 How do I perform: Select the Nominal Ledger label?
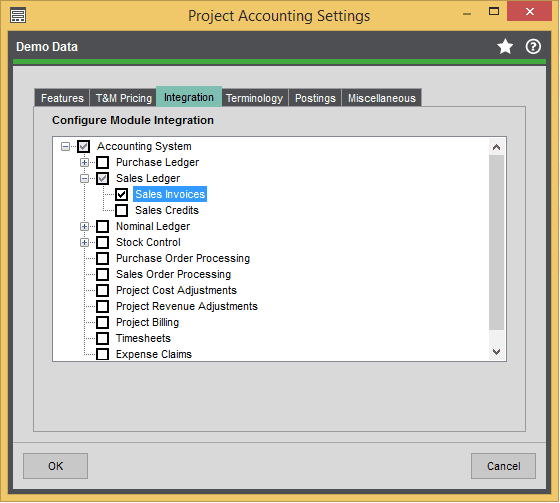(x=153, y=226)
